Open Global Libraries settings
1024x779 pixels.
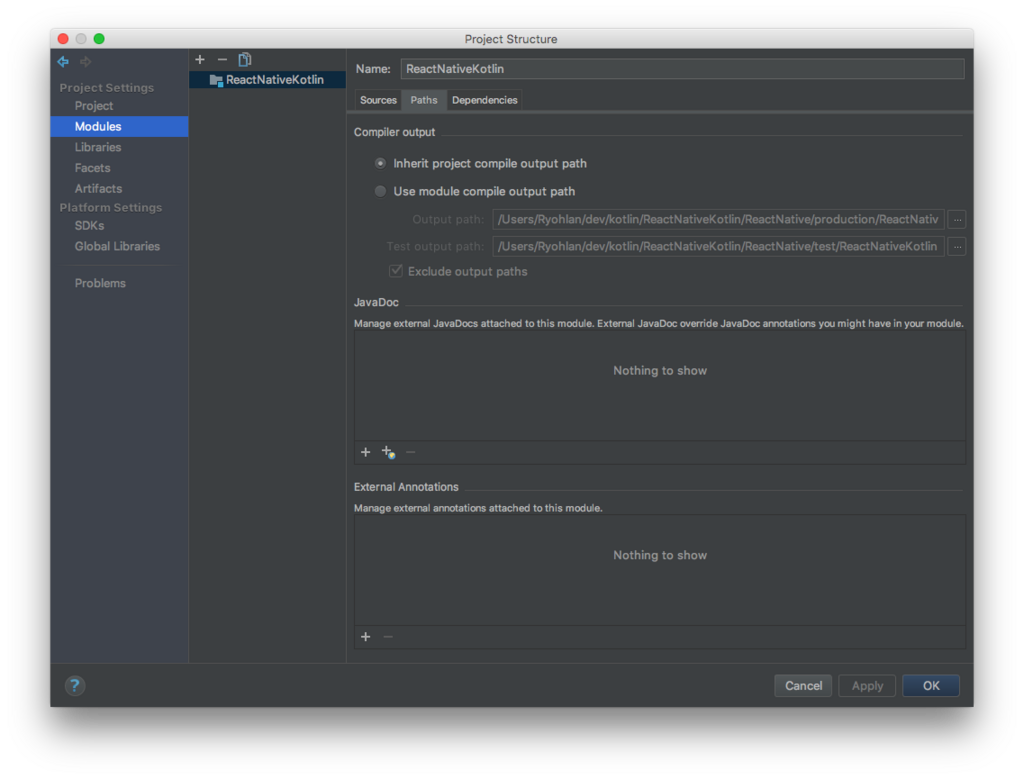(x=120, y=246)
